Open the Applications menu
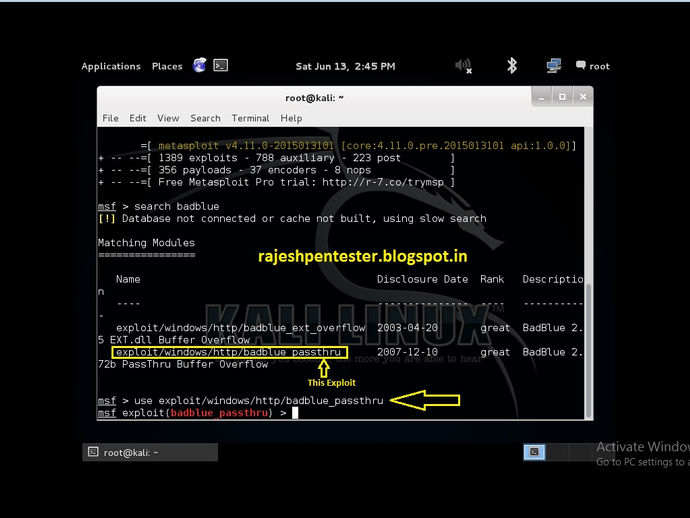 click(111, 66)
